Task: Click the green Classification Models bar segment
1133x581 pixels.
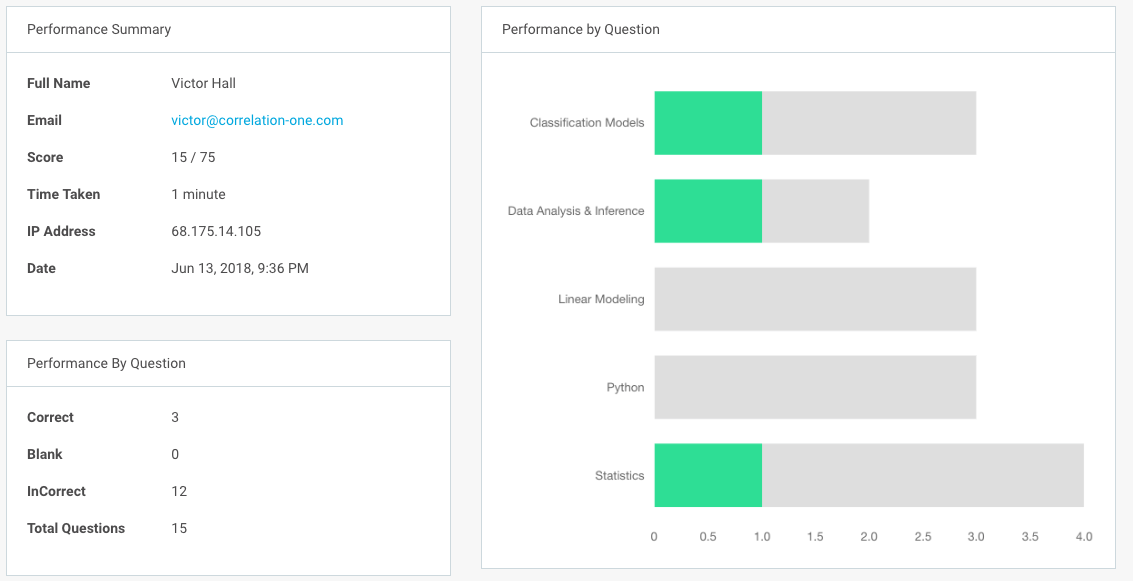Action: click(708, 123)
